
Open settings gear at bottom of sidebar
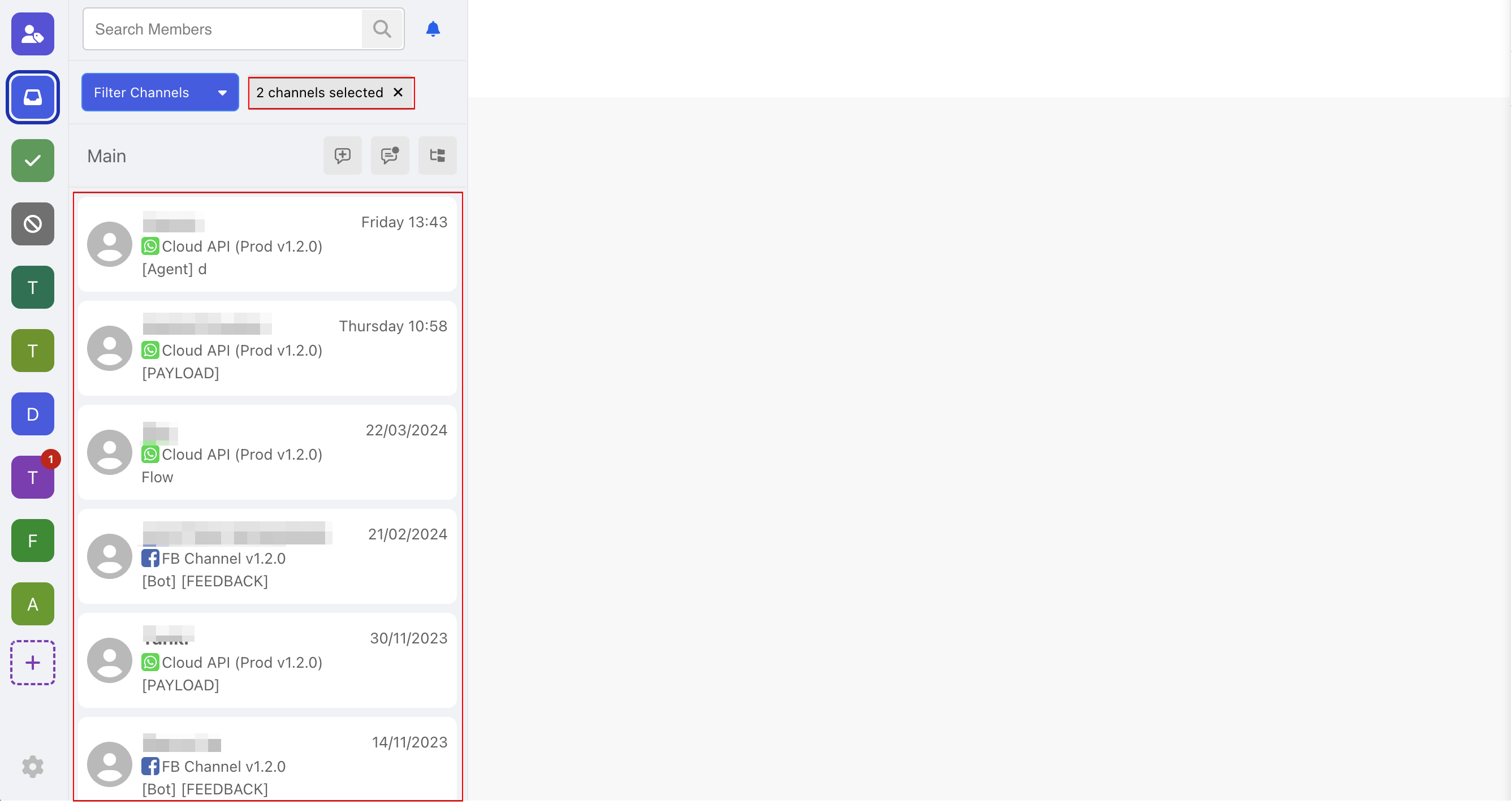tap(33, 767)
